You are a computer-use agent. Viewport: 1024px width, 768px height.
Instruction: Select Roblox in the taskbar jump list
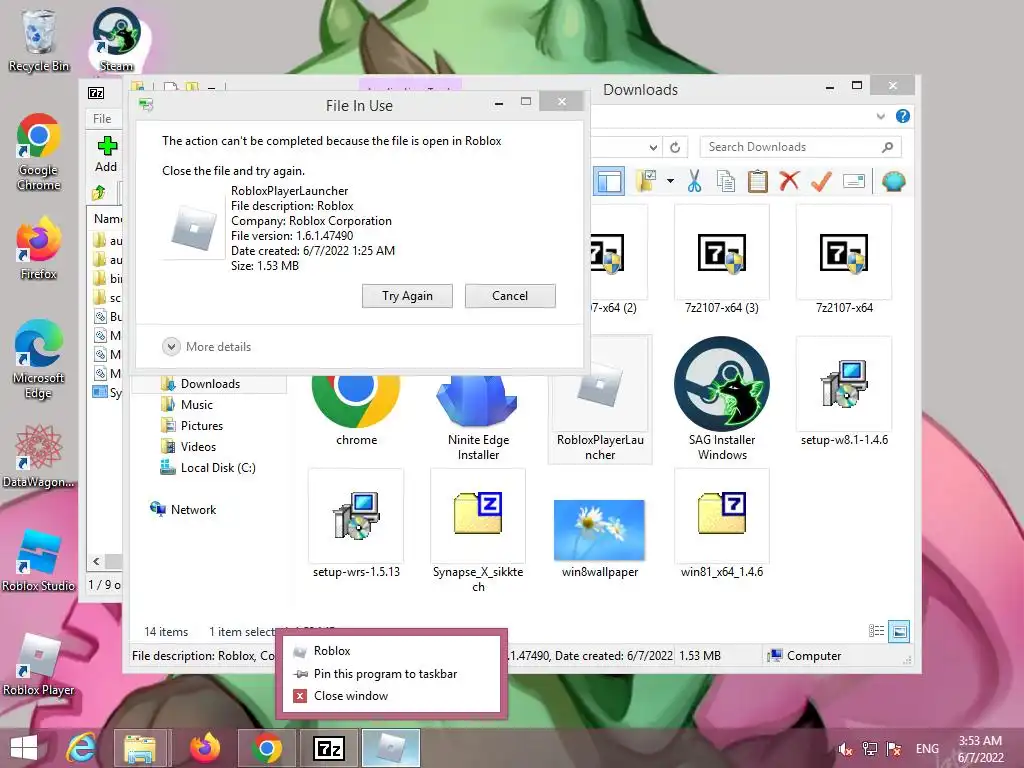coord(391,651)
